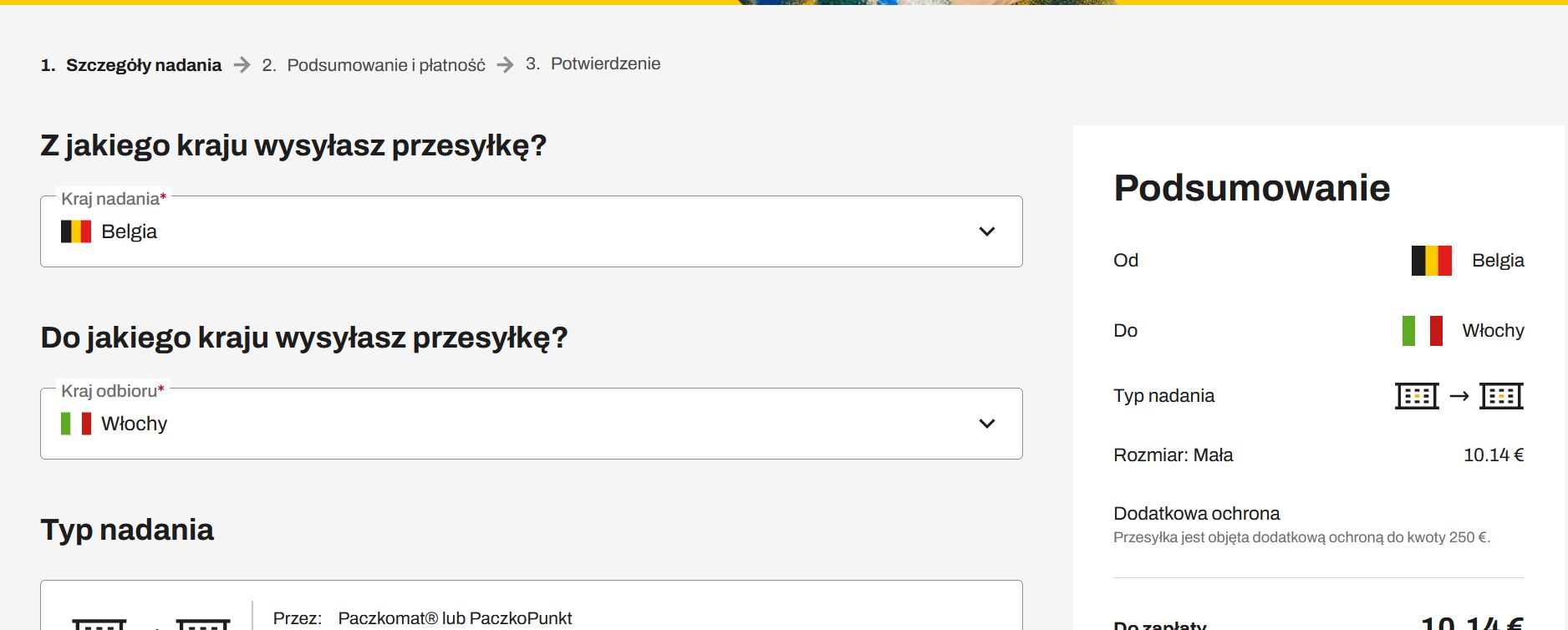Expand the Kraj odbioru chevron
Screen dimensions: 1568x630
click(987, 424)
